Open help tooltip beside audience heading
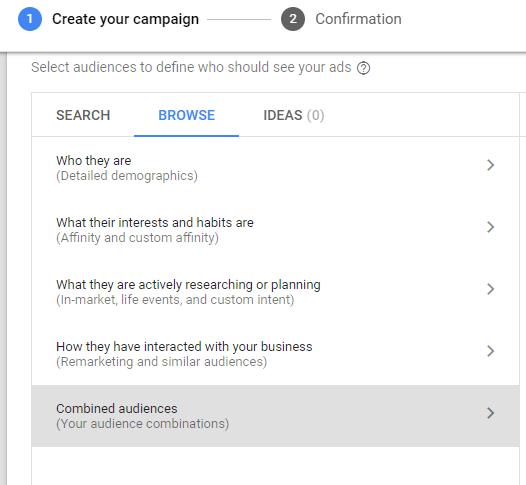Image resolution: width=526 pixels, height=485 pixels. click(x=363, y=68)
